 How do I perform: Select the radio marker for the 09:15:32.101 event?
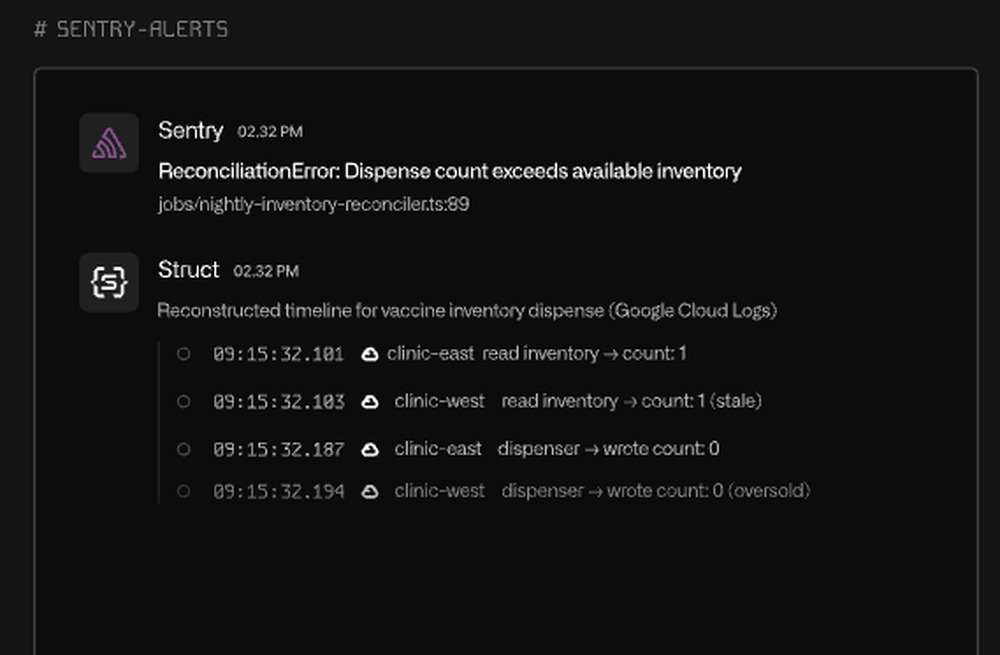pos(183,352)
